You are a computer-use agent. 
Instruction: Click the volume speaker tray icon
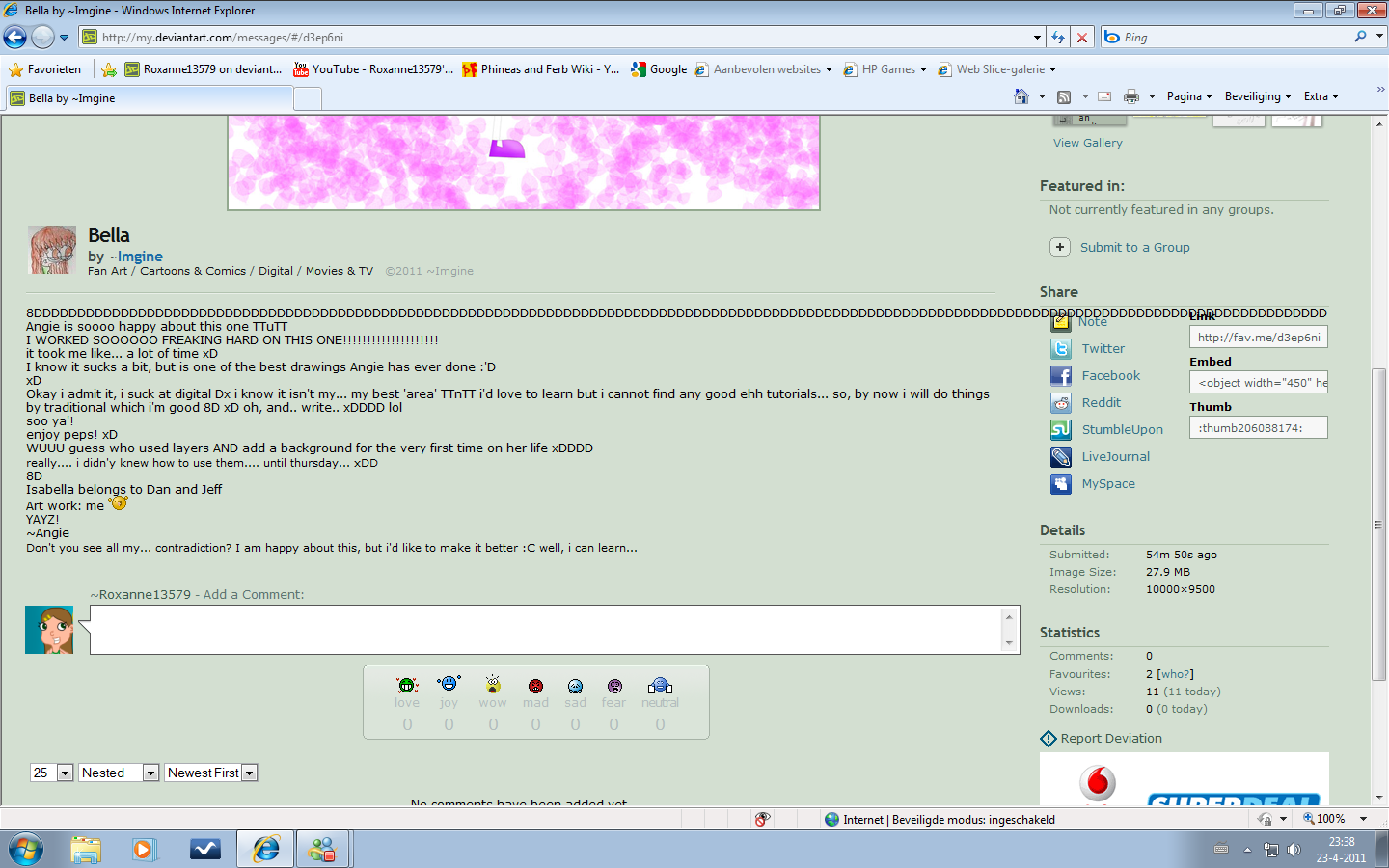pos(1294,850)
